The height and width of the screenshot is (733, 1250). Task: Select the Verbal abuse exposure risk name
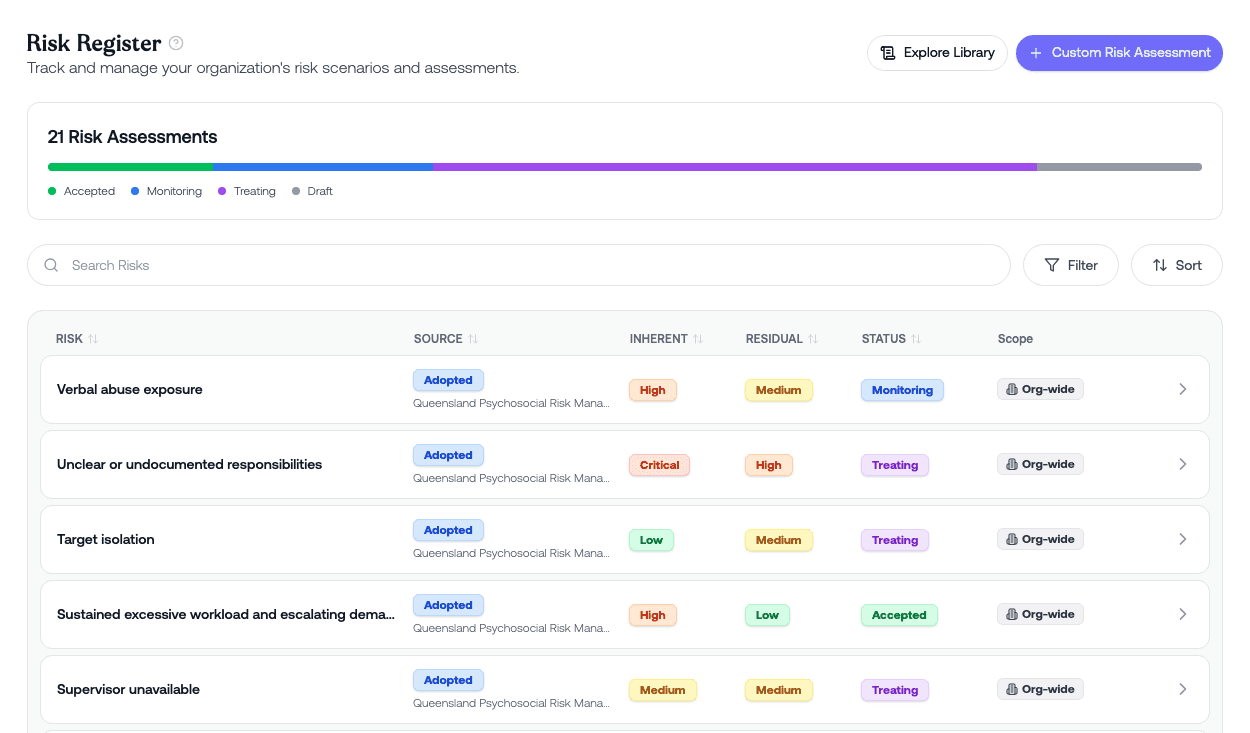point(130,390)
